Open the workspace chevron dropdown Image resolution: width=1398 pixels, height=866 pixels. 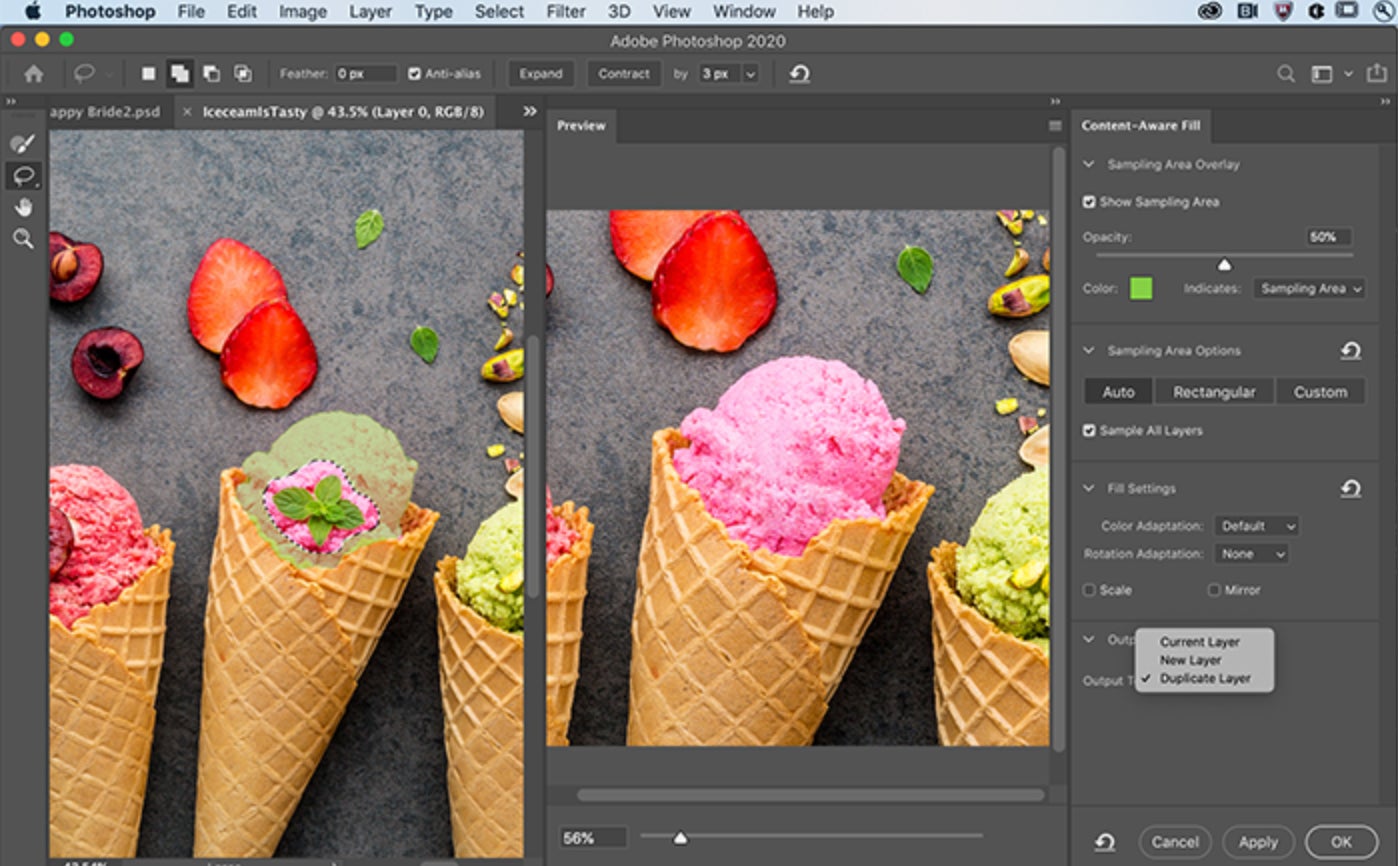pyautogui.click(x=1348, y=74)
